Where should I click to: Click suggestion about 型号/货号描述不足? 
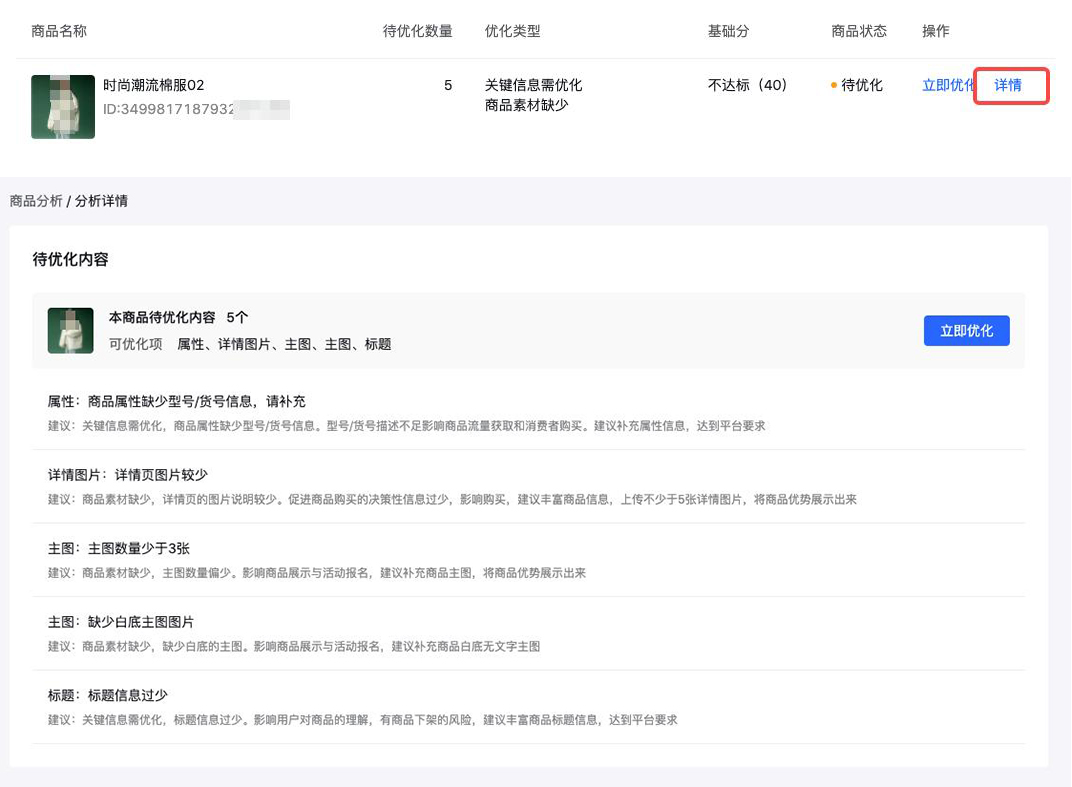click(406, 426)
